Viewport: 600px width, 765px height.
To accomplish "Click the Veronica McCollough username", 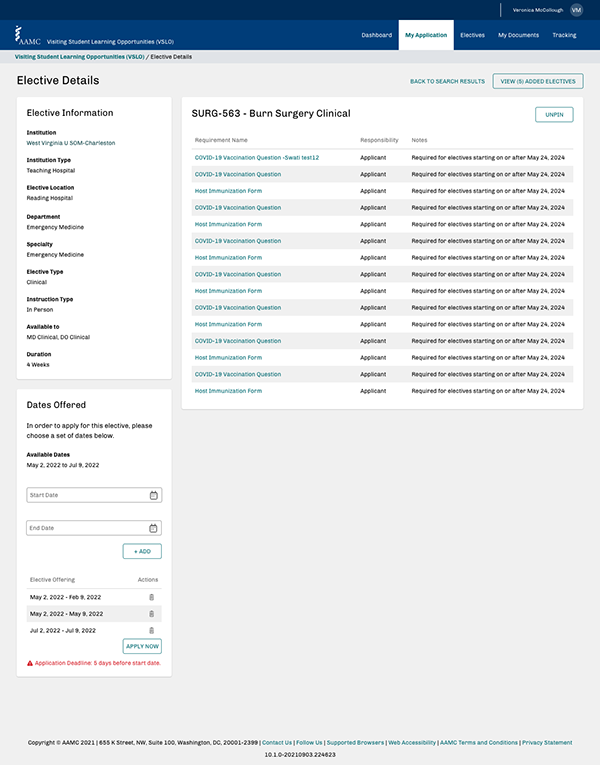I will point(538,10).
